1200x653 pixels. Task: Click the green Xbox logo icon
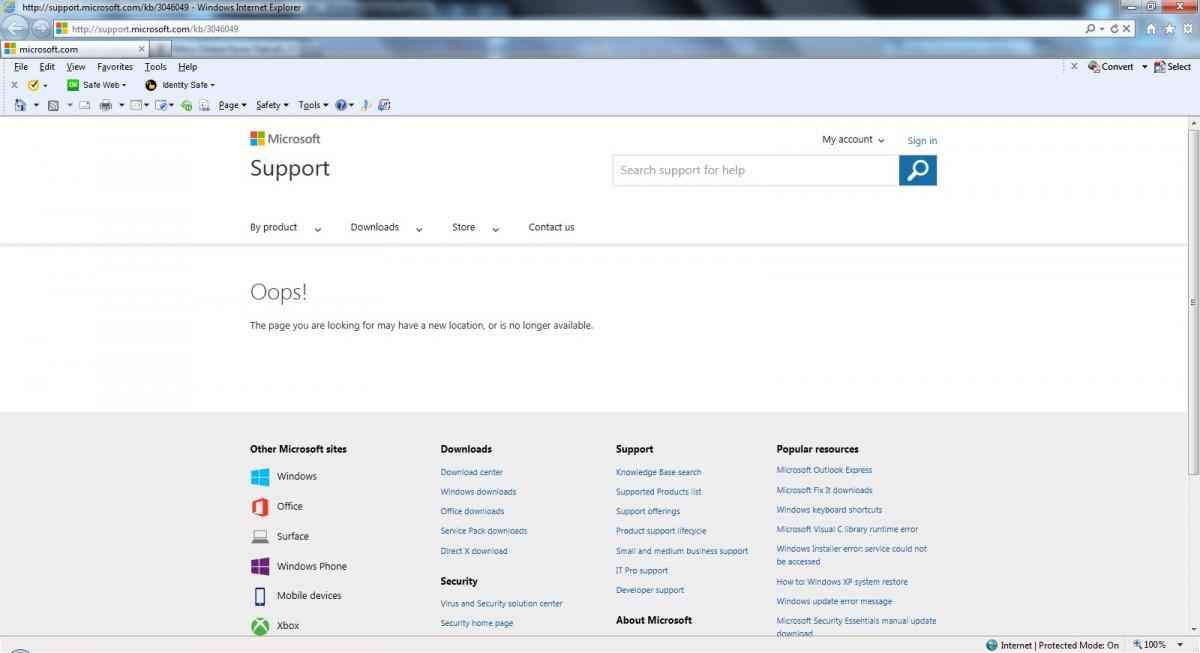(x=260, y=626)
